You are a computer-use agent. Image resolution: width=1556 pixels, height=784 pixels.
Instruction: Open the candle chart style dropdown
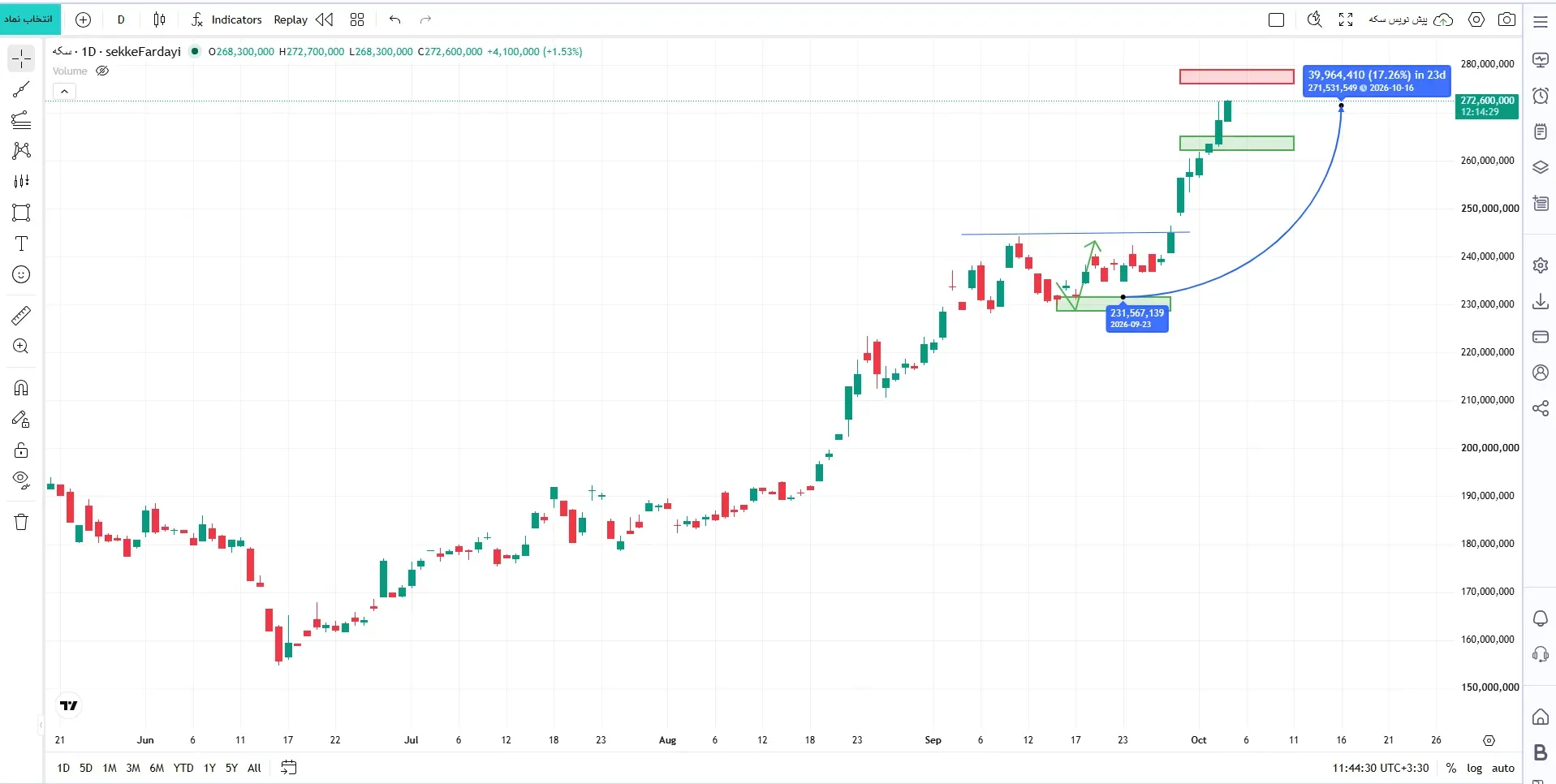click(159, 19)
